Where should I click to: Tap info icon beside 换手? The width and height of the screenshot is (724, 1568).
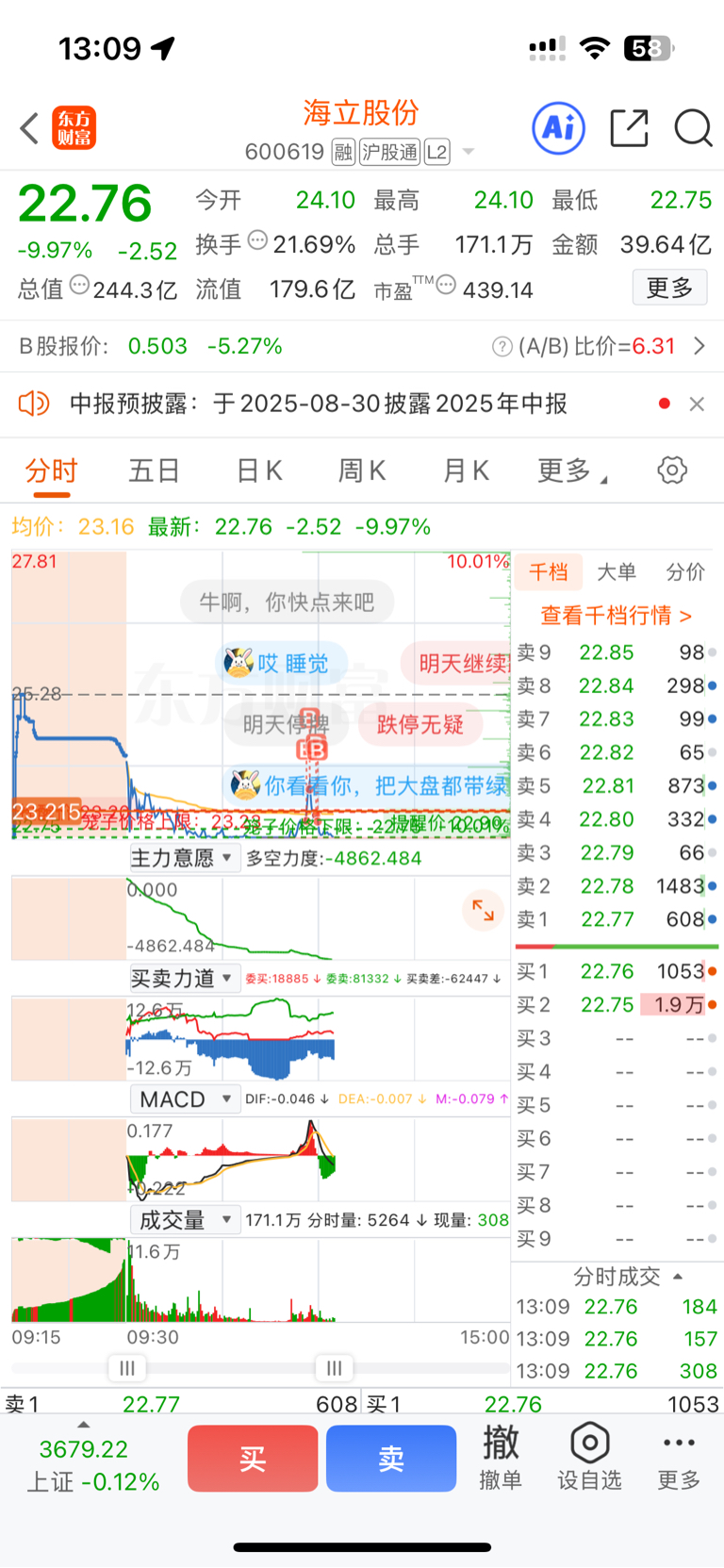pos(257,241)
